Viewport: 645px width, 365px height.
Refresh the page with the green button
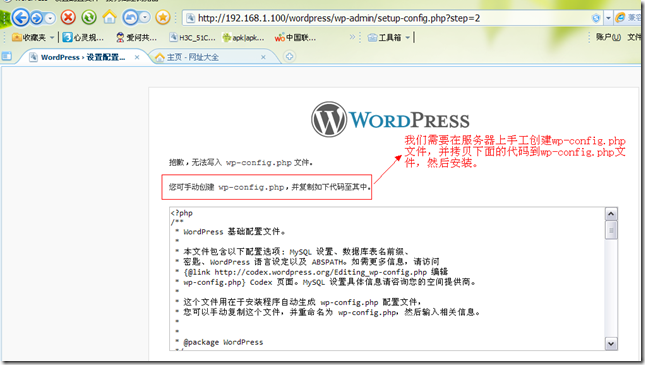pos(89,17)
